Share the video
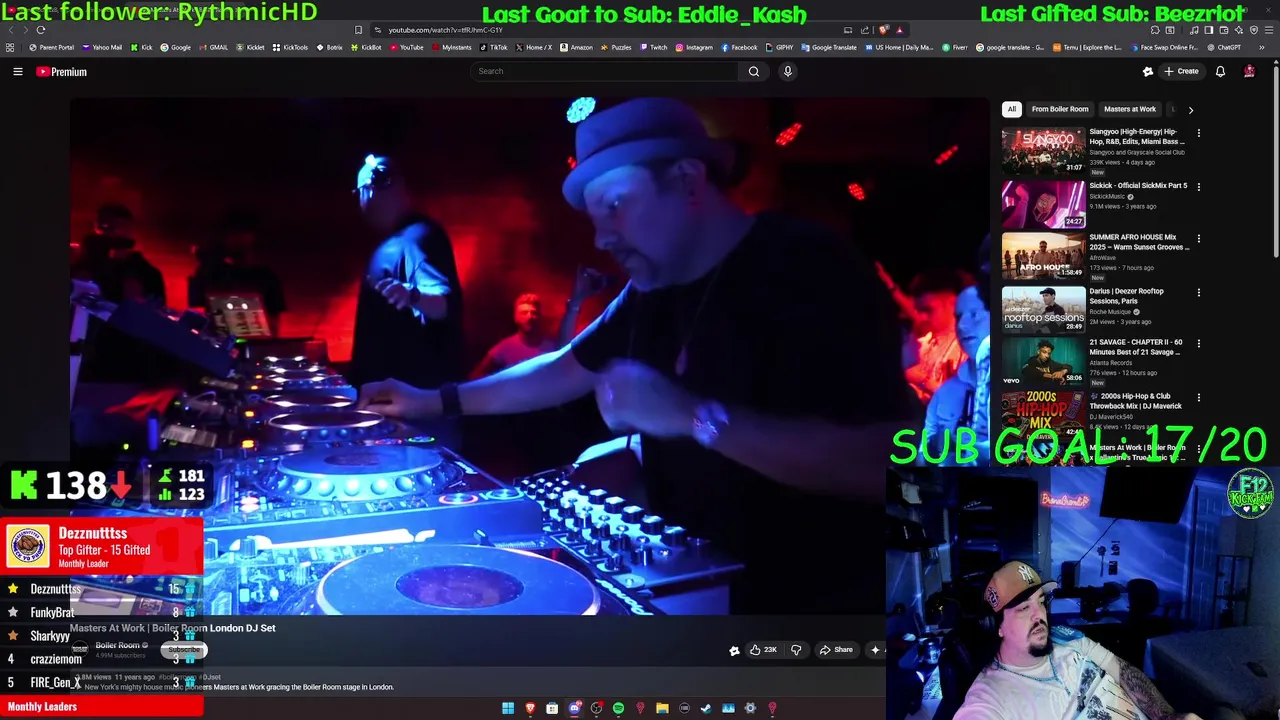1280x720 pixels. pyautogui.click(x=836, y=650)
